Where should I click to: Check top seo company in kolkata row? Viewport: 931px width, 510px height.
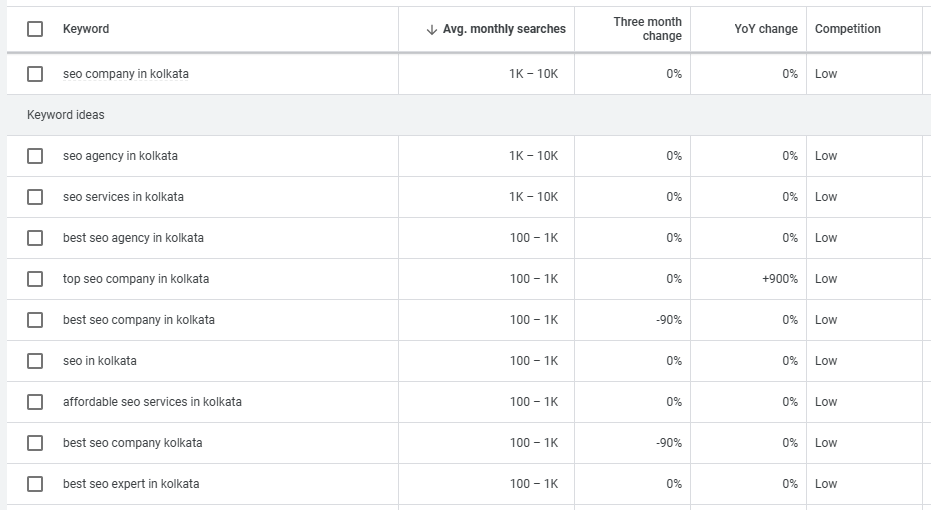35,279
